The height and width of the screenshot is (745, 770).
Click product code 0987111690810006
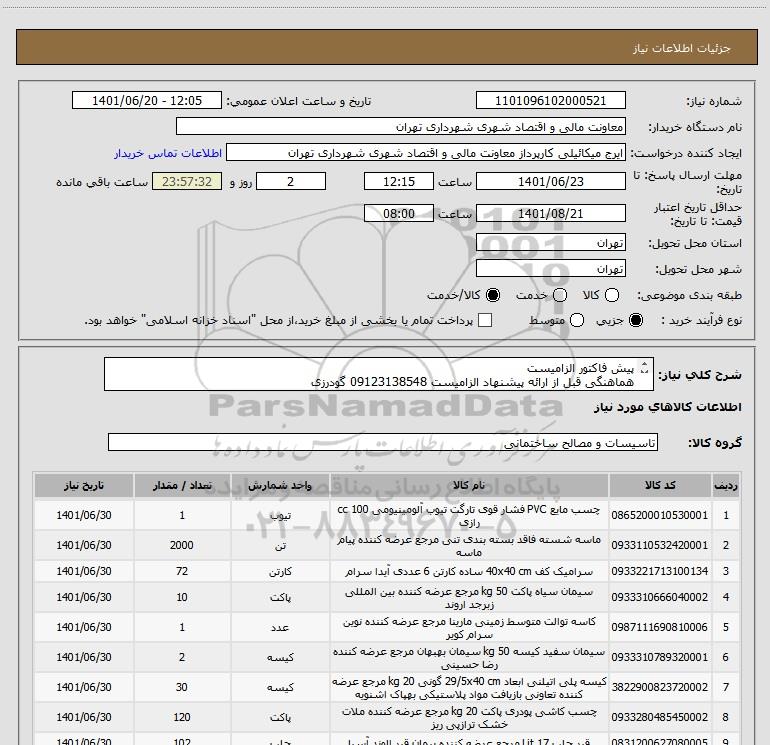660,627
